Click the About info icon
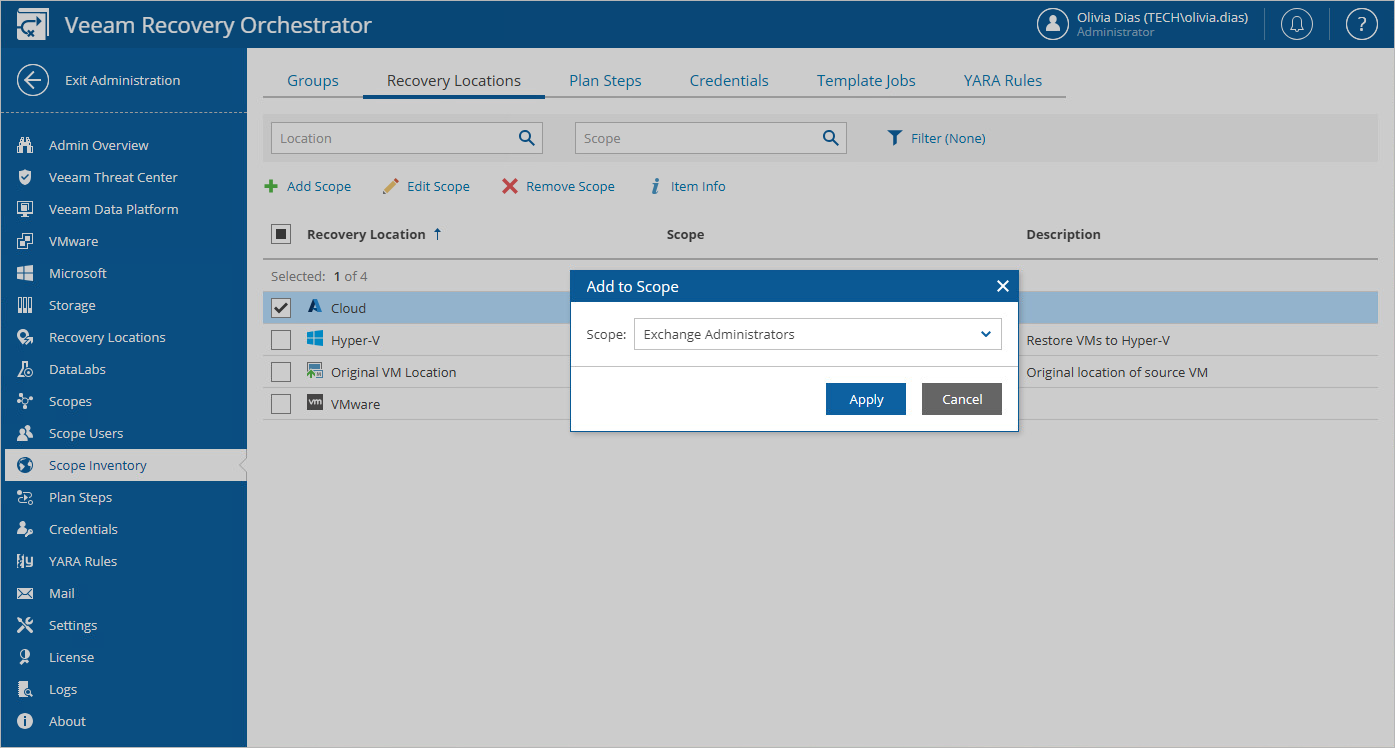 point(26,721)
